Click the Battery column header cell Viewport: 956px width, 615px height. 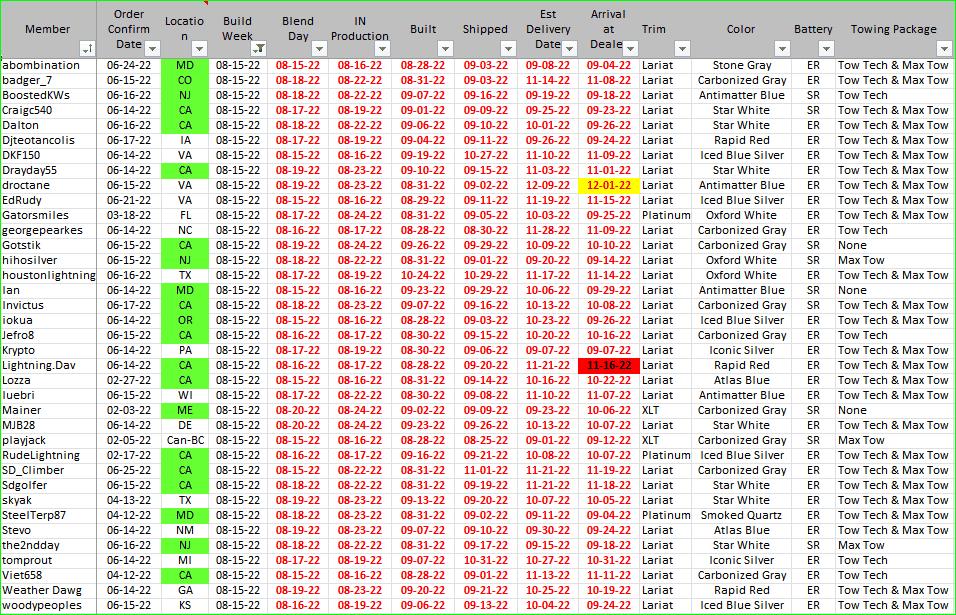813,30
